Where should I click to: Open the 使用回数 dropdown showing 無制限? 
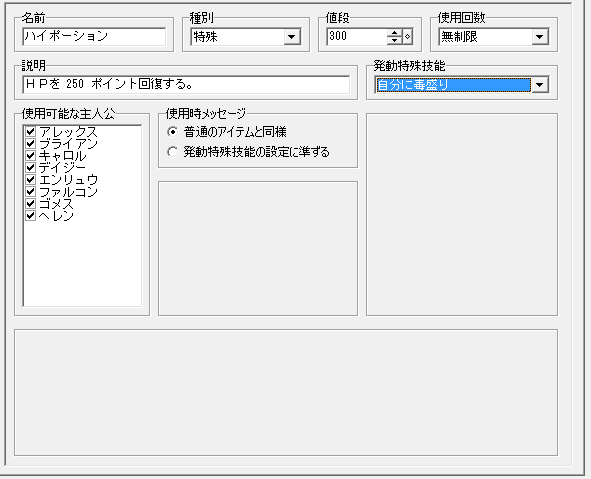click(540, 37)
